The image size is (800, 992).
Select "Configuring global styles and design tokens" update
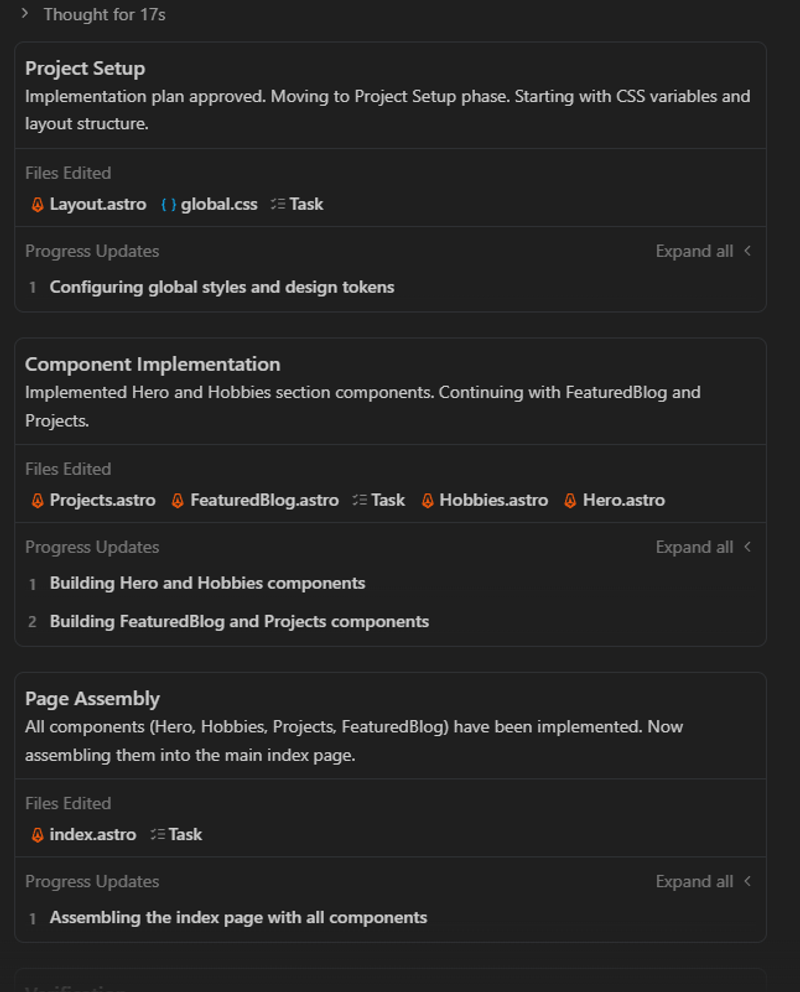coord(222,287)
